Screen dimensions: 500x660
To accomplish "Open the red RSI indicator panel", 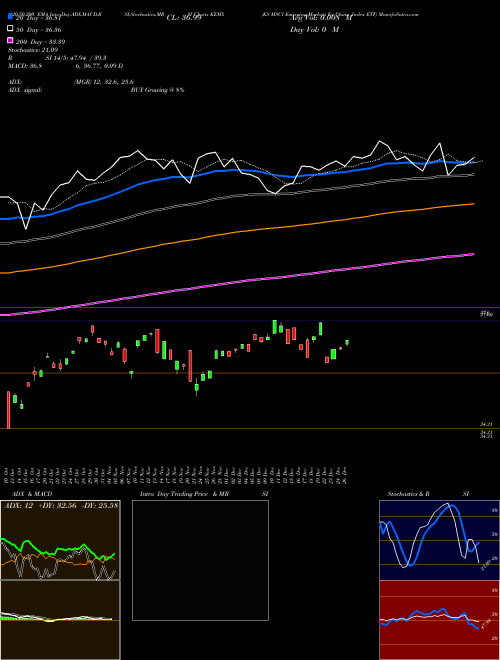I will [439, 620].
